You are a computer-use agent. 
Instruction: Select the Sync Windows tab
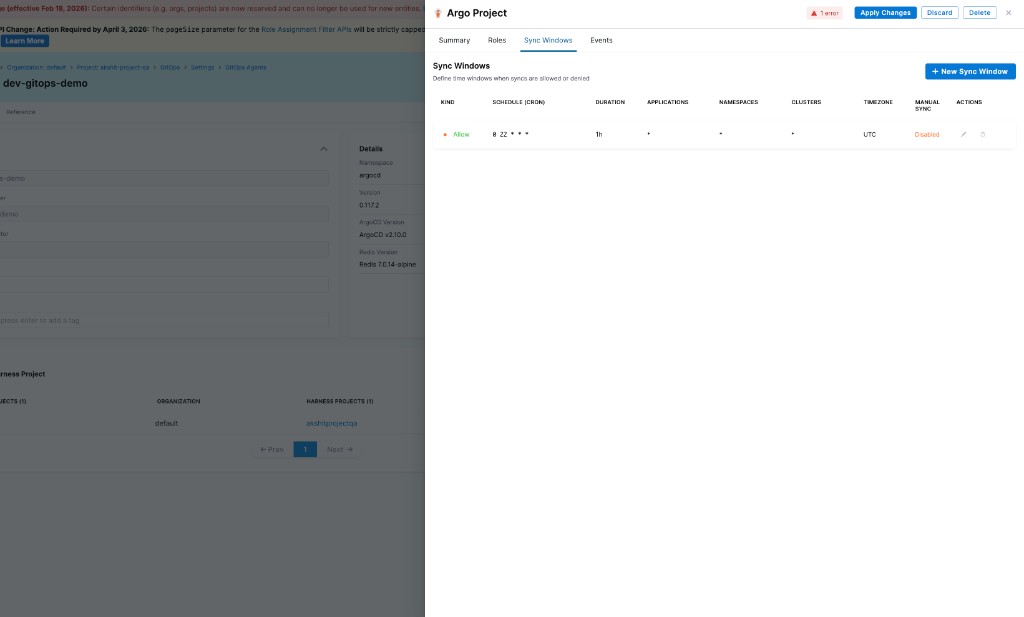click(x=548, y=40)
